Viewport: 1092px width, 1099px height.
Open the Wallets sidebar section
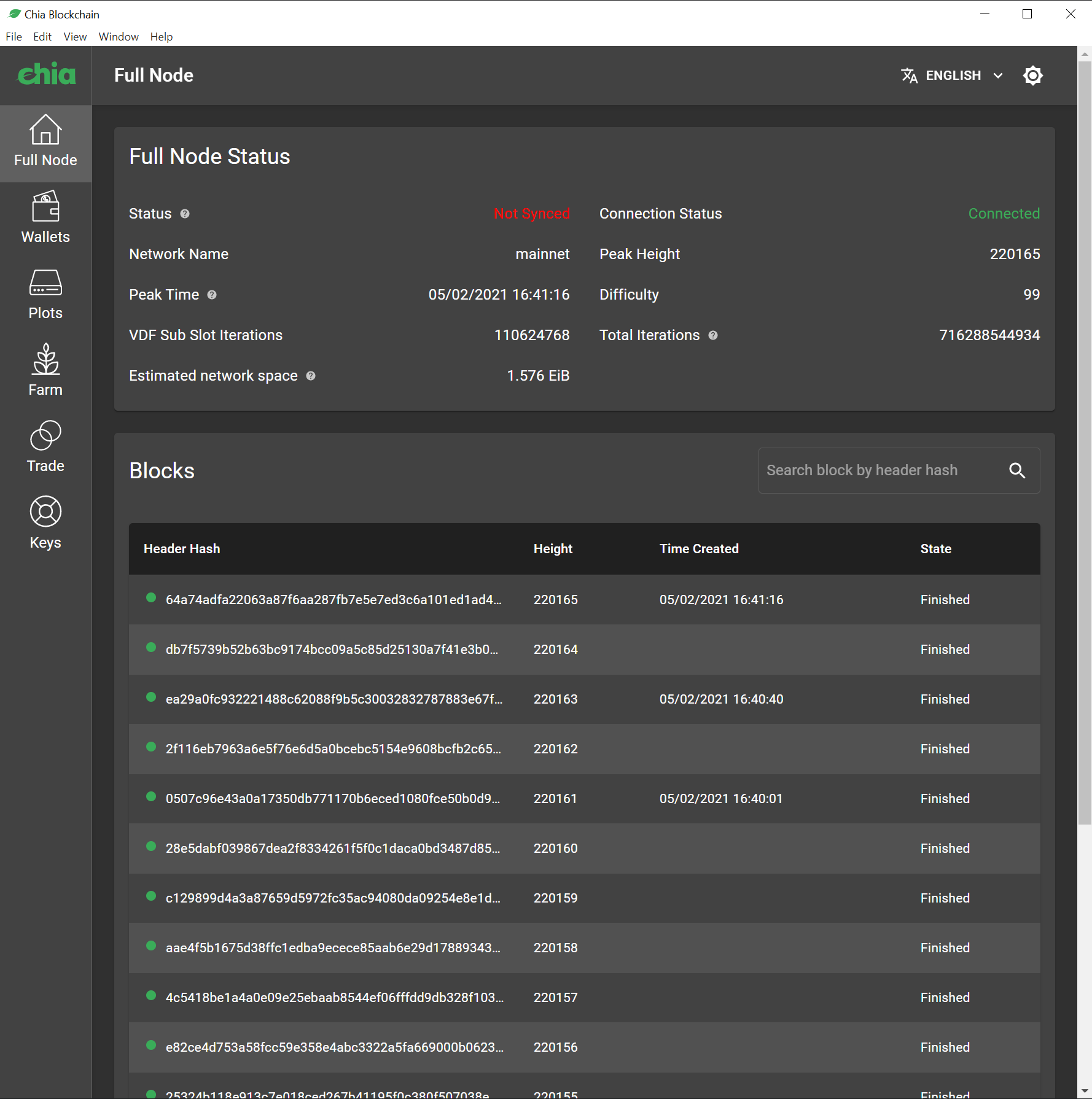[45, 219]
